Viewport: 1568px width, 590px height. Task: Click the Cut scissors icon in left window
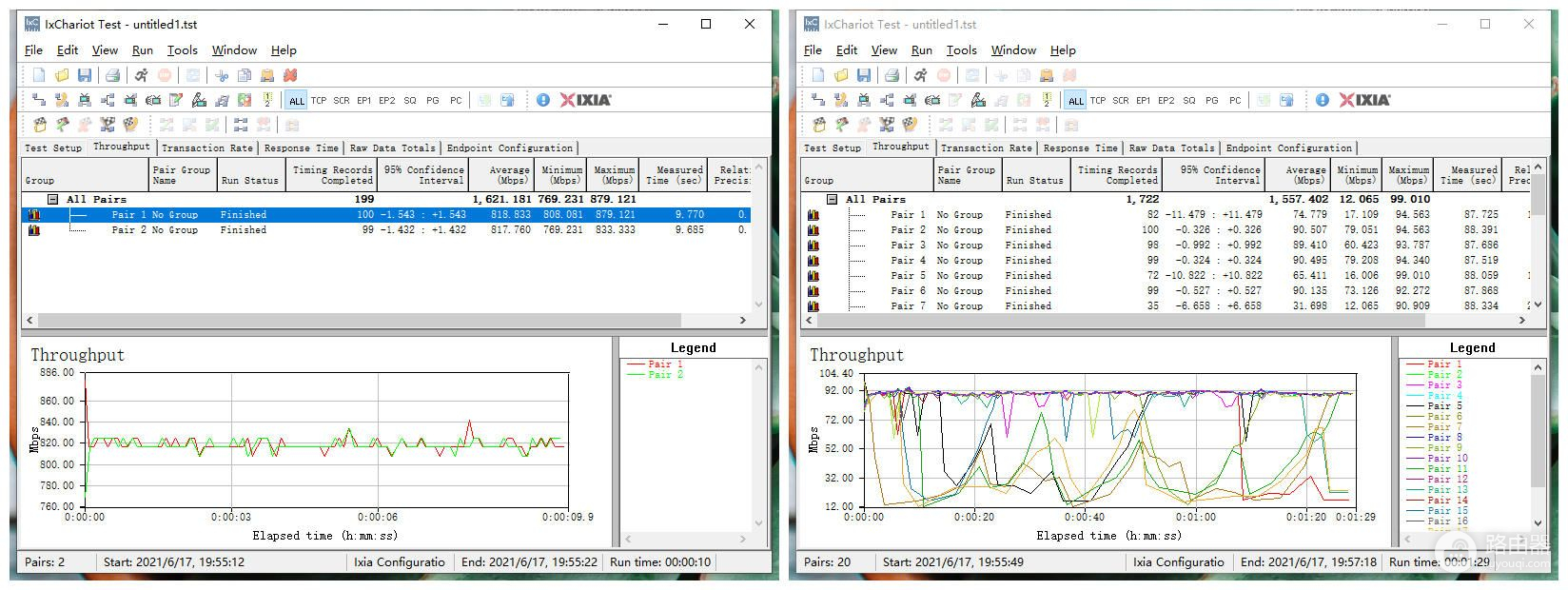coord(222,75)
